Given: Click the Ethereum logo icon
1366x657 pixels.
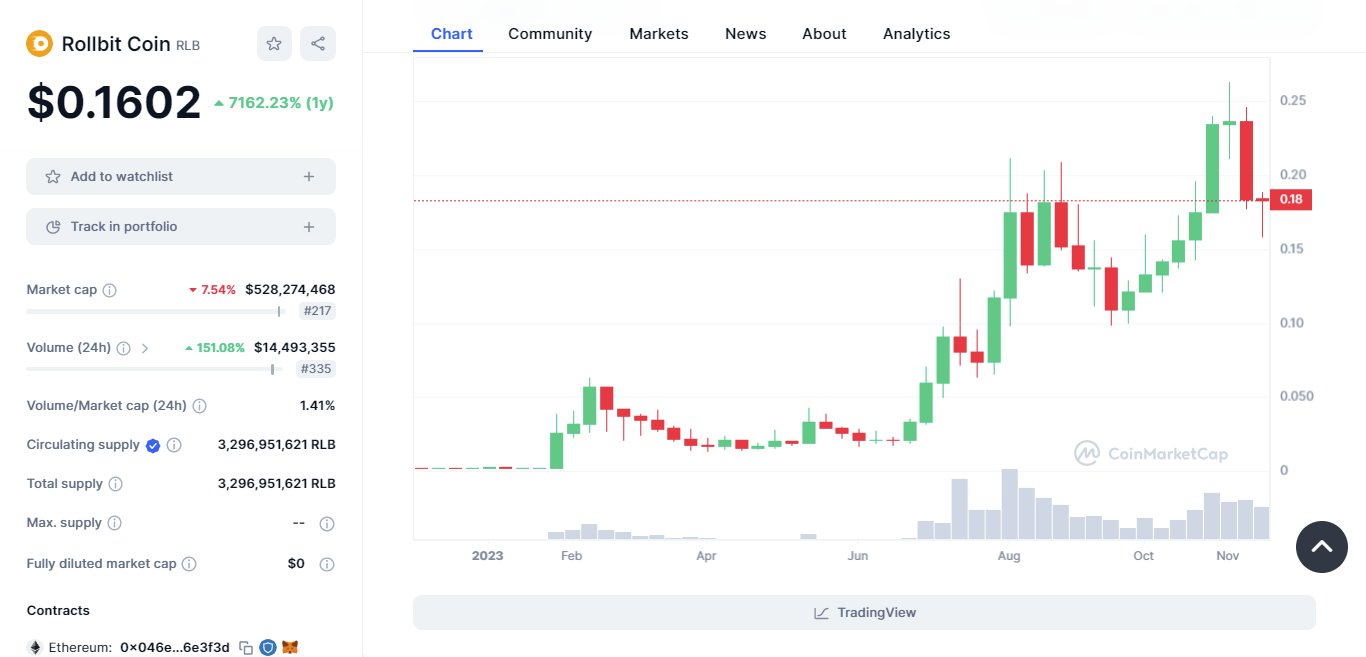Looking at the screenshot, I should 35,648.
